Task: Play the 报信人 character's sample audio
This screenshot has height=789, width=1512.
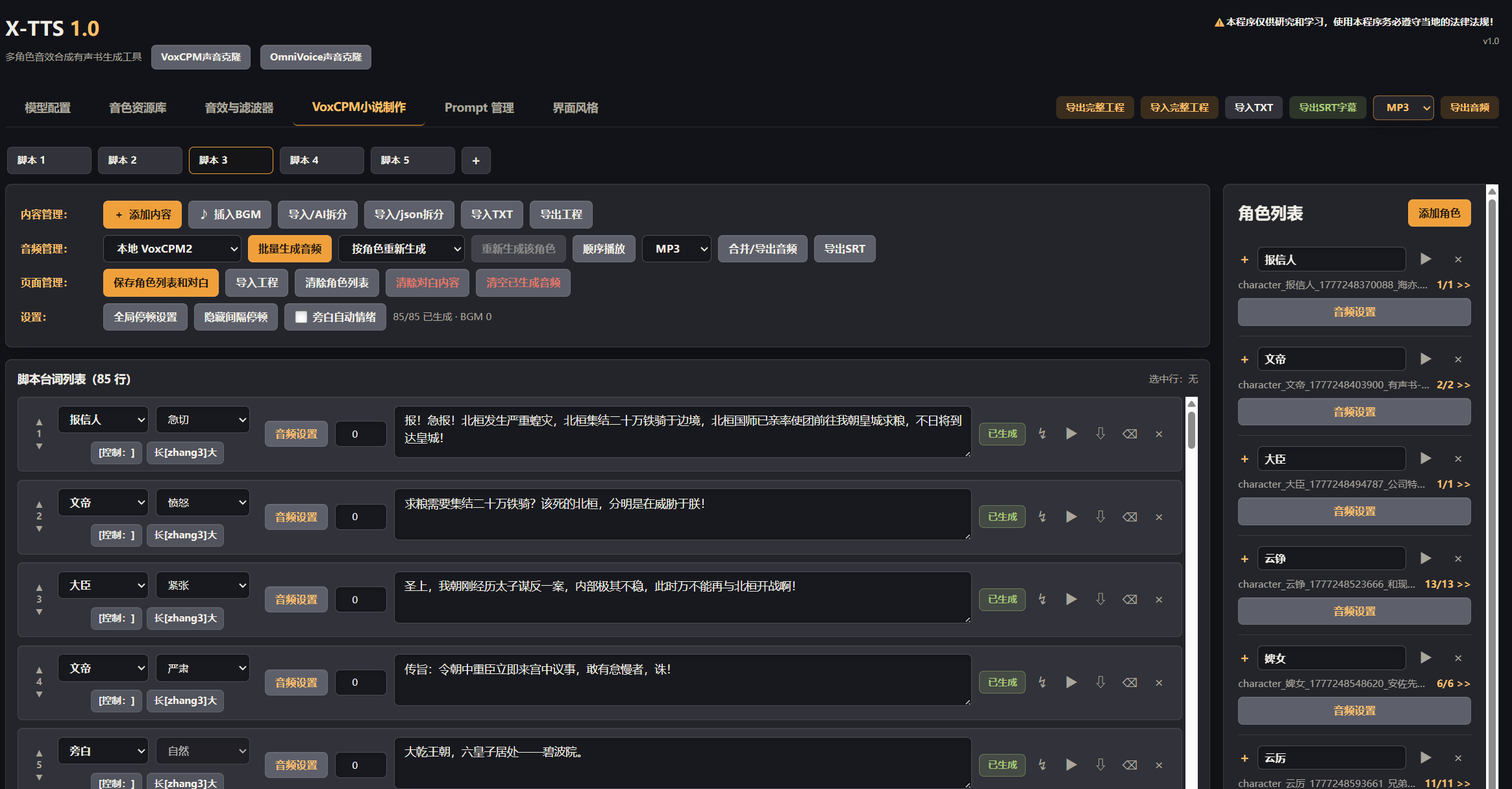Action: click(x=1426, y=259)
